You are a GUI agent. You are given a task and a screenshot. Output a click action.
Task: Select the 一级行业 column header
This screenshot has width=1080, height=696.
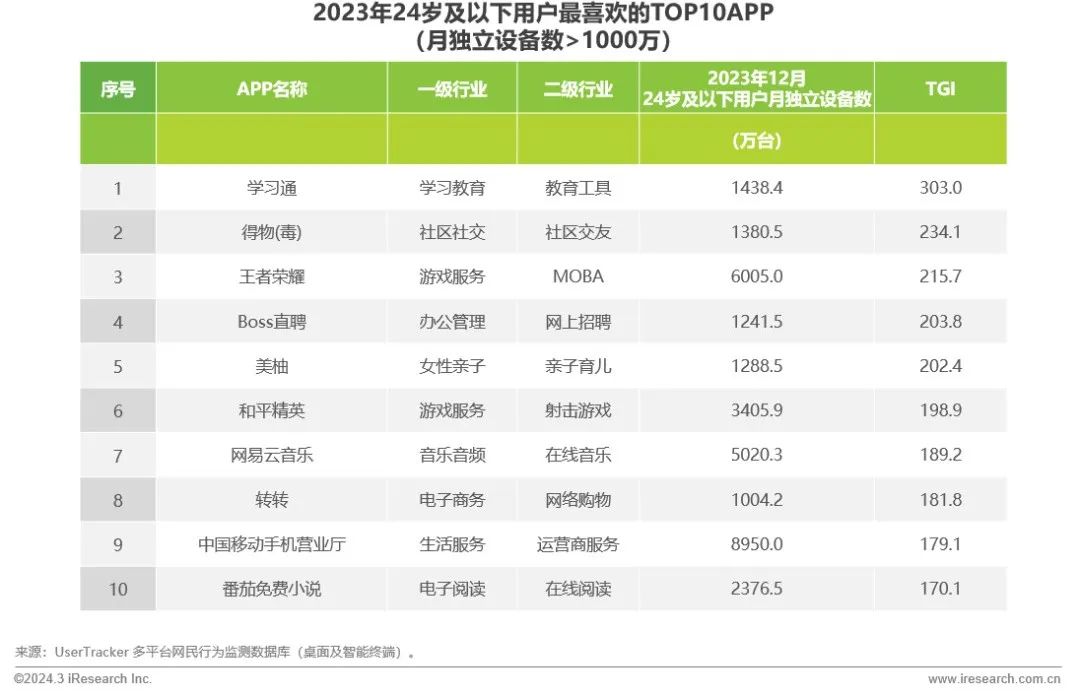pyautogui.click(x=450, y=88)
